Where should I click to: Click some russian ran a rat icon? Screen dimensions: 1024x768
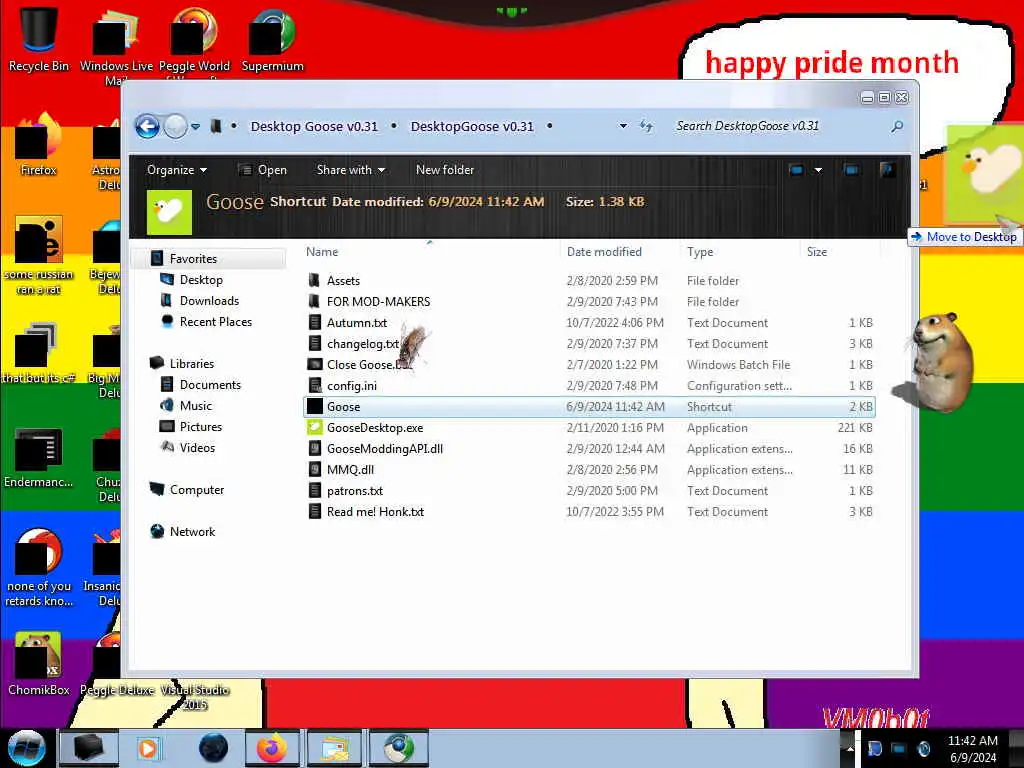(39, 255)
